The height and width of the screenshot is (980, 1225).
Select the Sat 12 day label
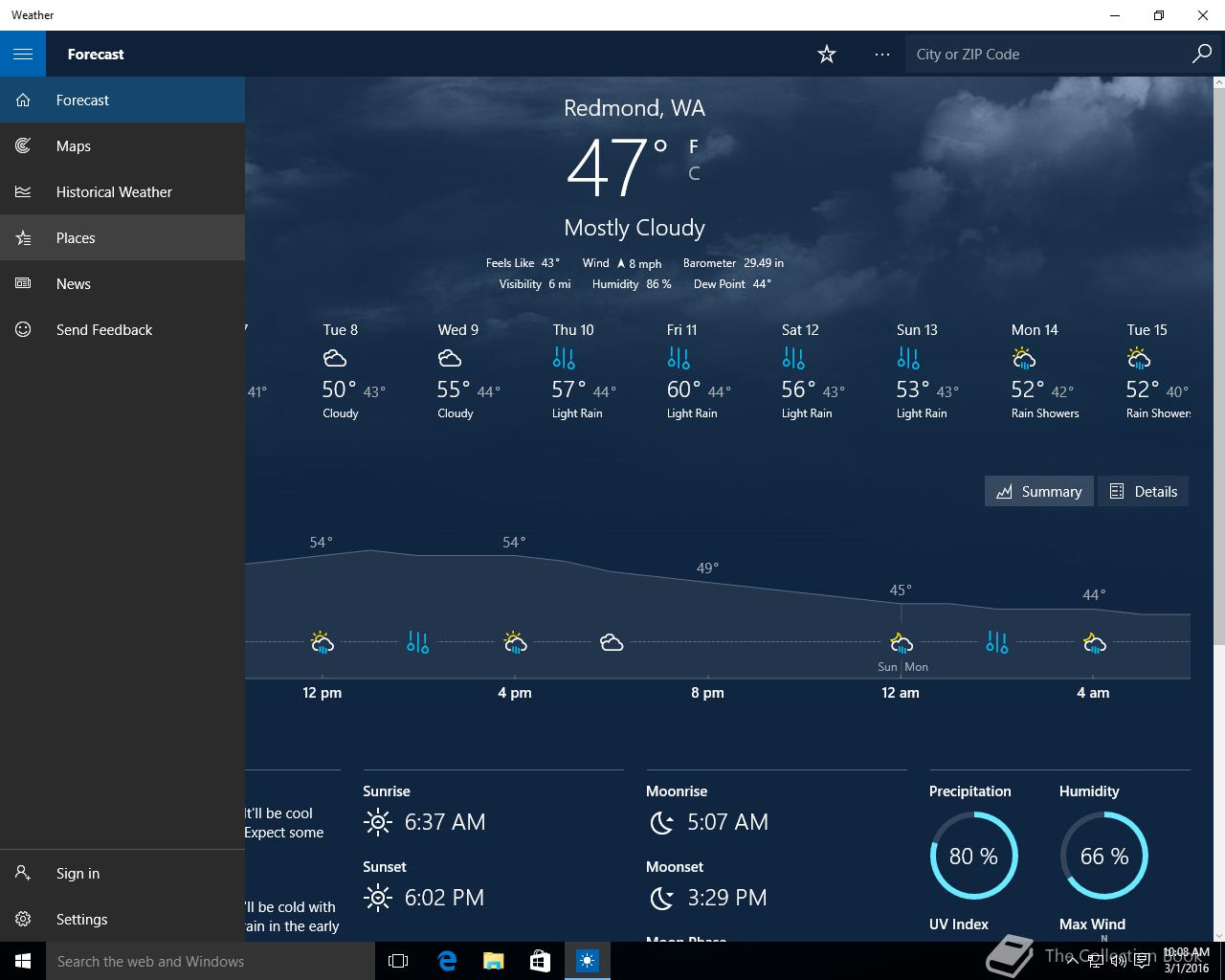800,329
